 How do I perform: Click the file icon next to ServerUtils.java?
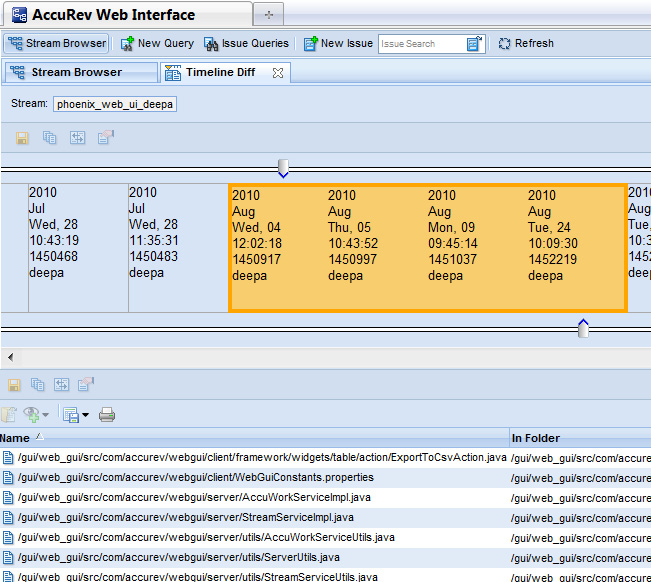[x=8, y=557]
